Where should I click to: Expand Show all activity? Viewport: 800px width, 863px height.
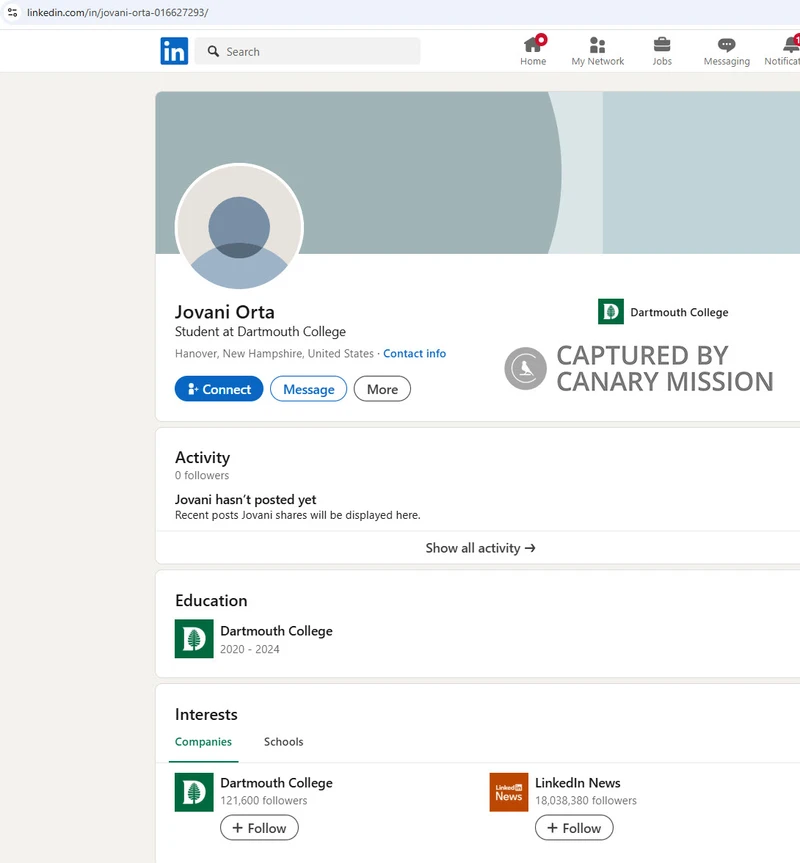tap(480, 548)
